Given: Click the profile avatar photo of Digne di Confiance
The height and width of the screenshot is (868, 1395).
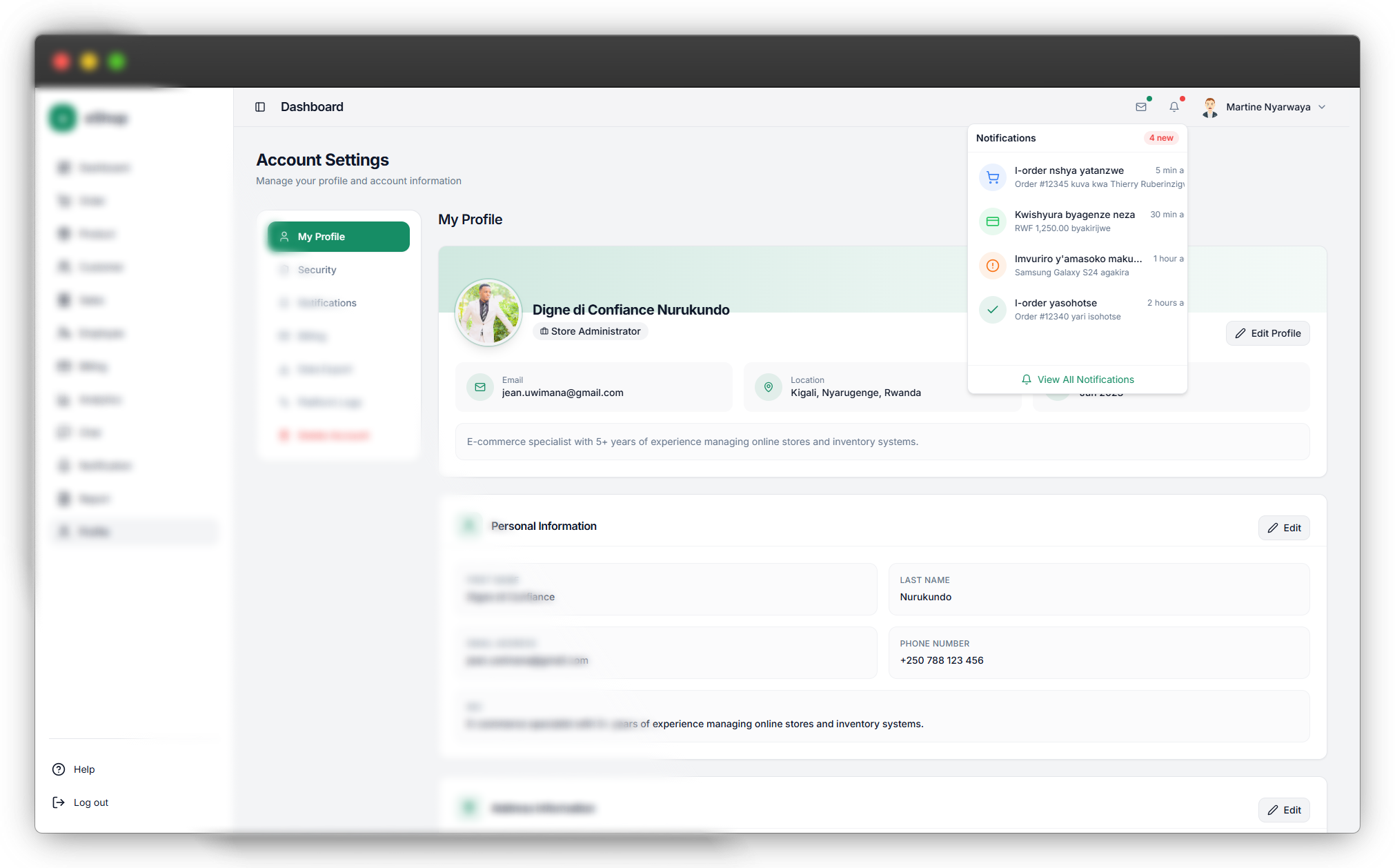Looking at the screenshot, I should coord(488,312).
